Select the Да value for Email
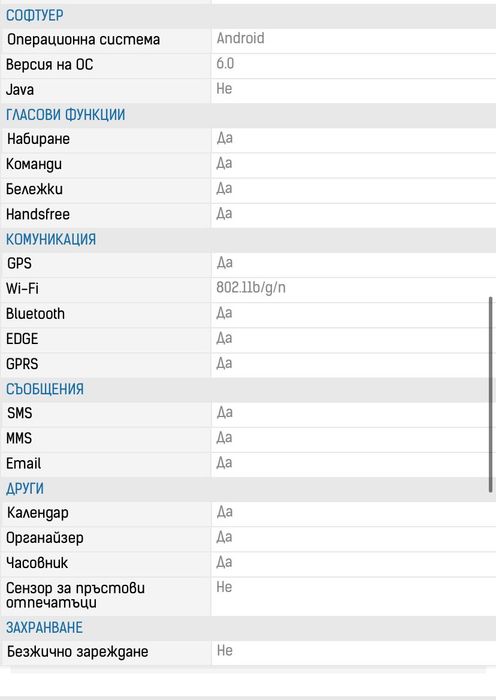 click(x=224, y=462)
